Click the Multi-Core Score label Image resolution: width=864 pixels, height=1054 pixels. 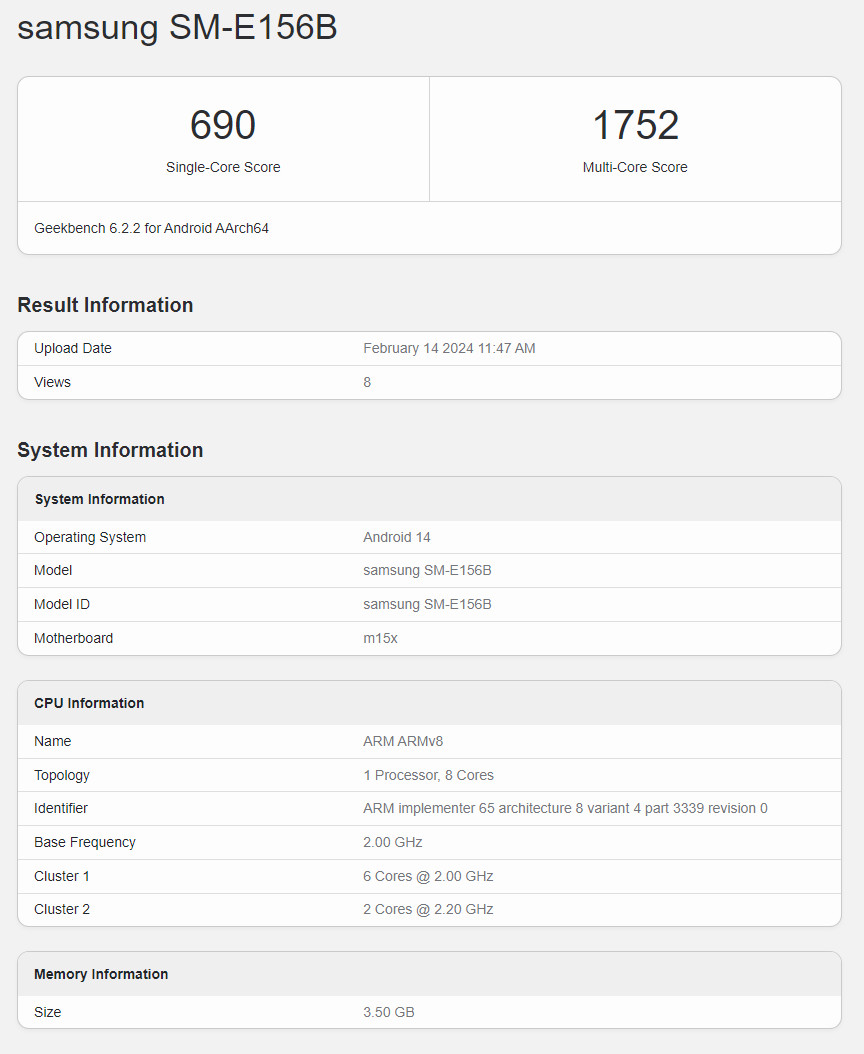[x=635, y=168]
